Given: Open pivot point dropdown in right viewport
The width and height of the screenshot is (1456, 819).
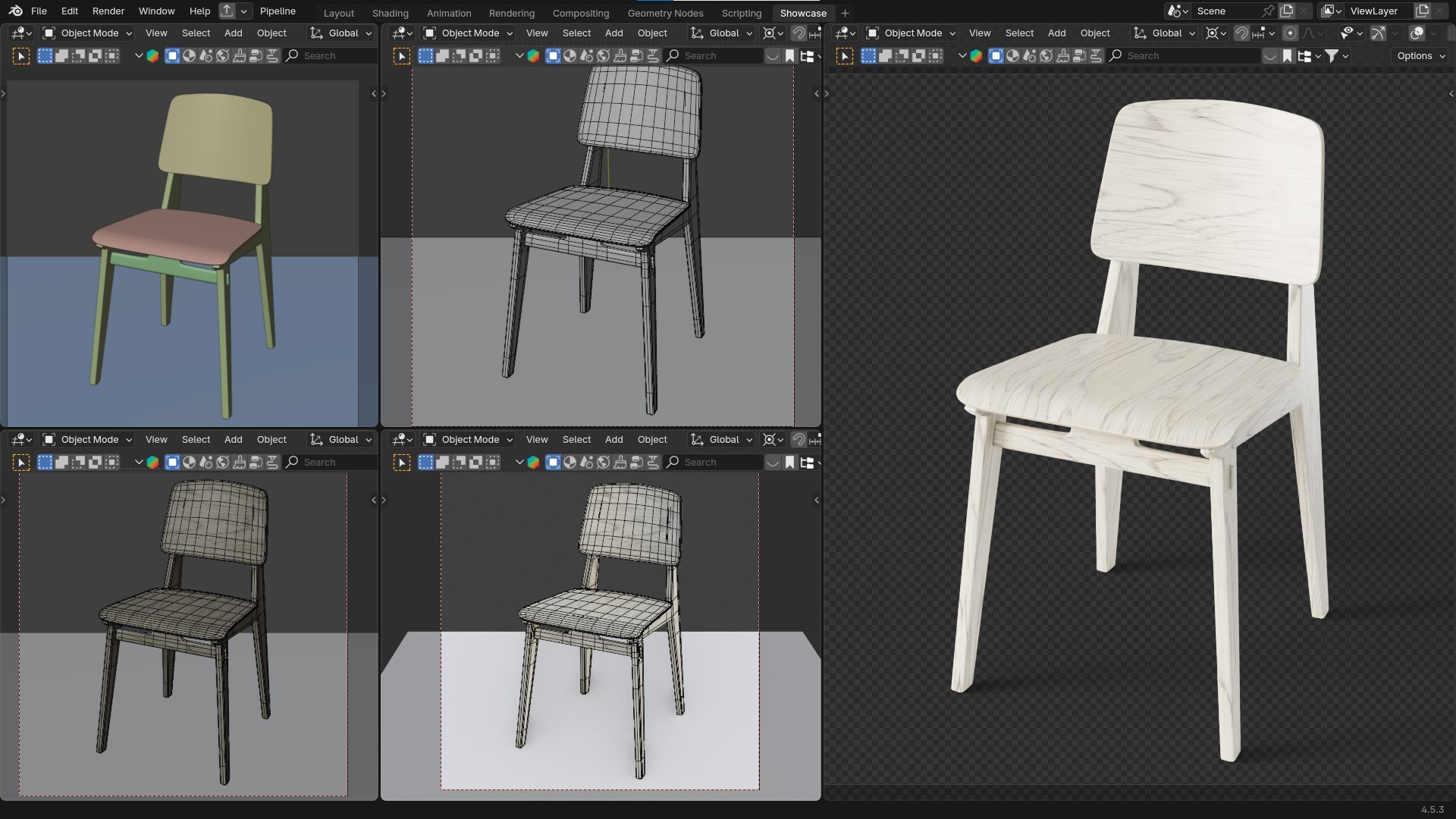Looking at the screenshot, I should pyautogui.click(x=1216, y=33).
